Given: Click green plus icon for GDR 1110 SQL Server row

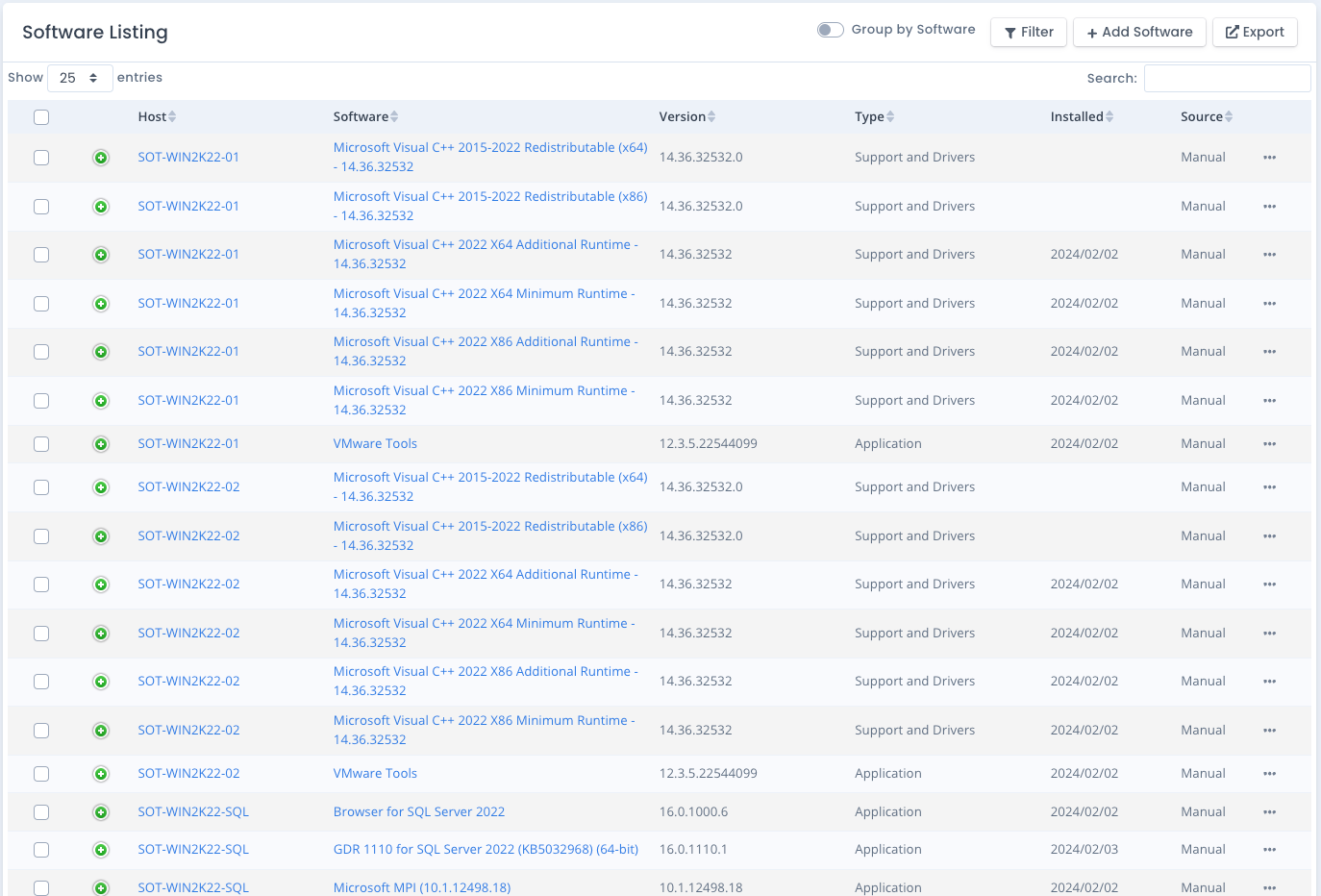Looking at the screenshot, I should 101,850.
